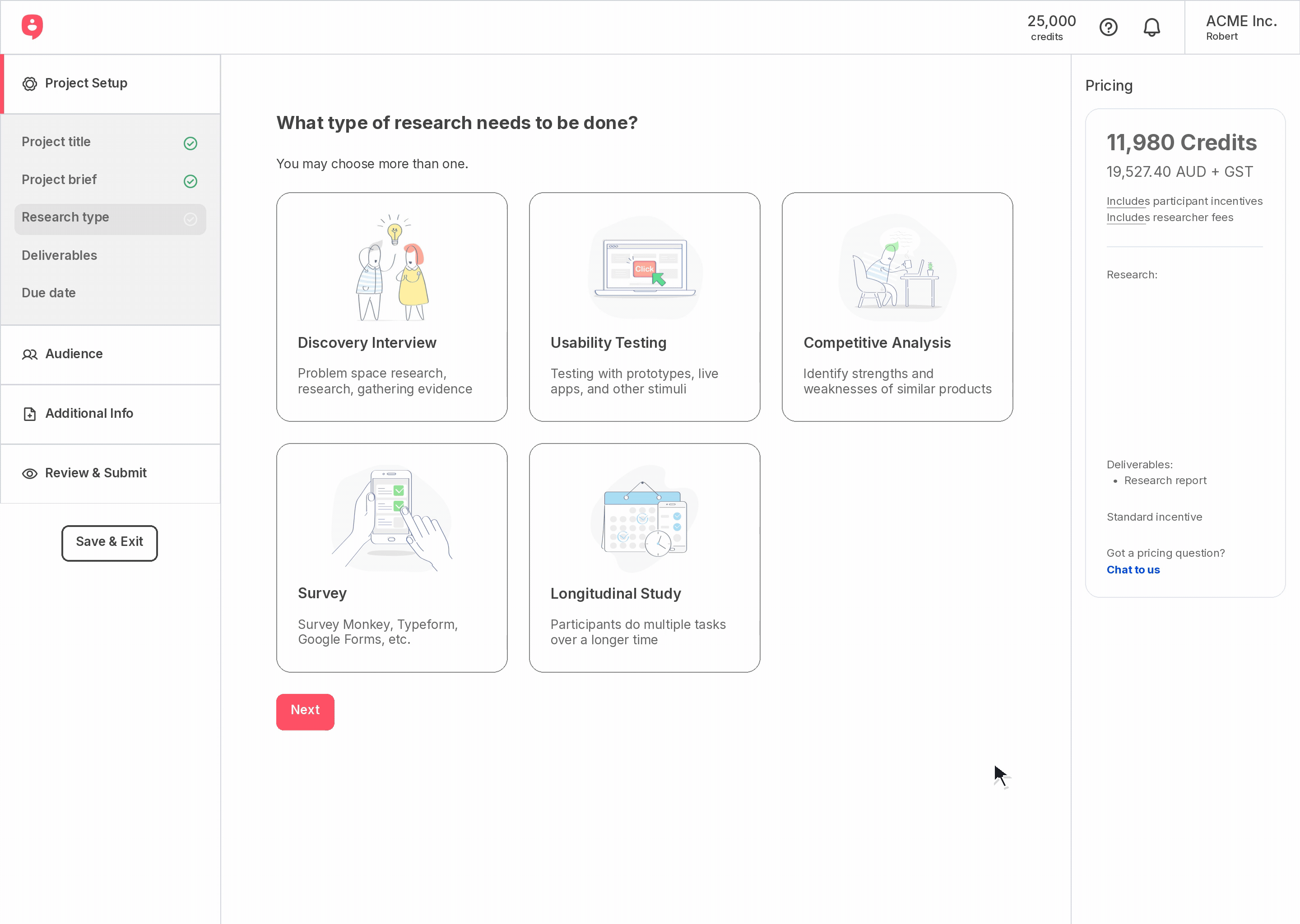Select the Usability Testing research type
The height and width of the screenshot is (924, 1300).
coord(645,307)
